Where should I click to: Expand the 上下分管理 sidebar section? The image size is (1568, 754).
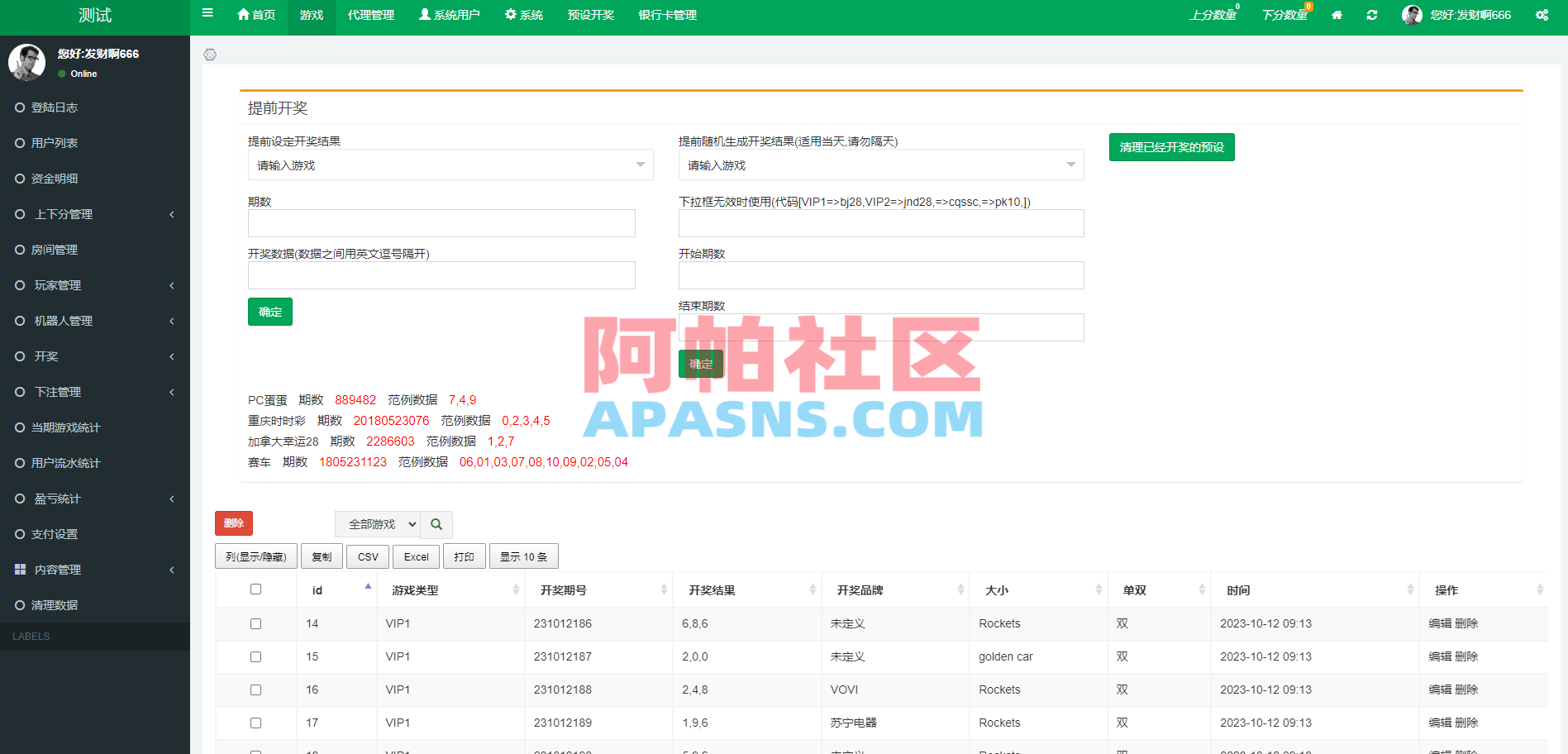pos(64,213)
